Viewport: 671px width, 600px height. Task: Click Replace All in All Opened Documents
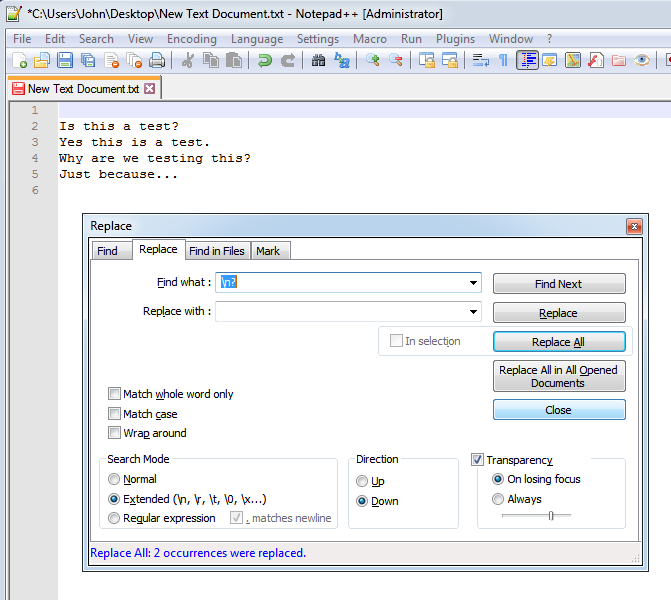[559, 376]
